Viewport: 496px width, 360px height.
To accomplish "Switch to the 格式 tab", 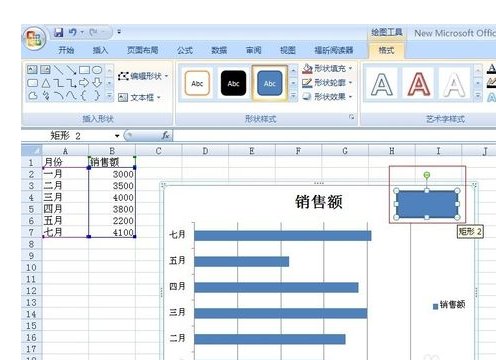I will click(386, 50).
